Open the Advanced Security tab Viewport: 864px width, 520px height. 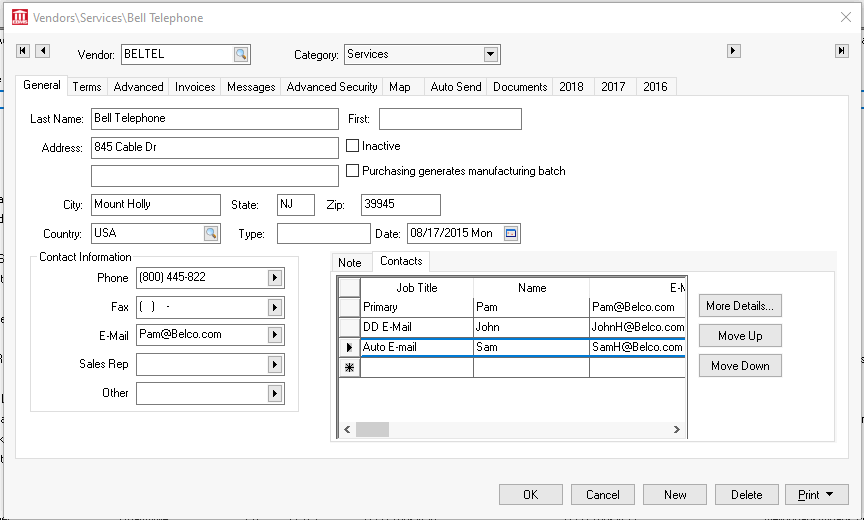pyautogui.click(x=332, y=87)
